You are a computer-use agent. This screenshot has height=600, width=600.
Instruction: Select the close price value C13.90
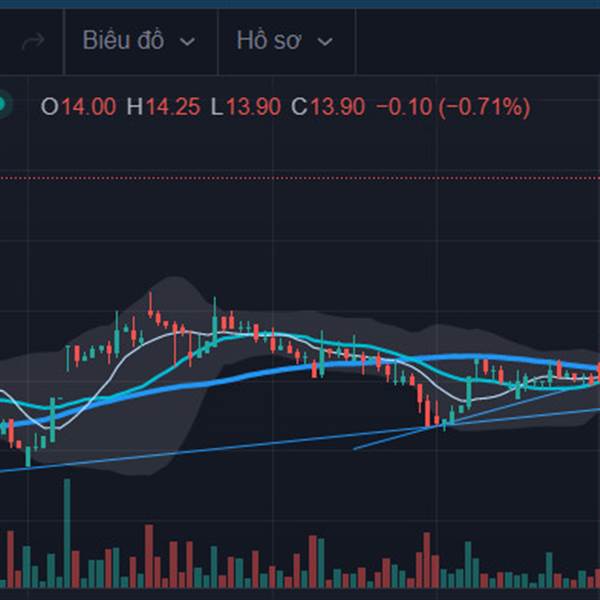328,107
